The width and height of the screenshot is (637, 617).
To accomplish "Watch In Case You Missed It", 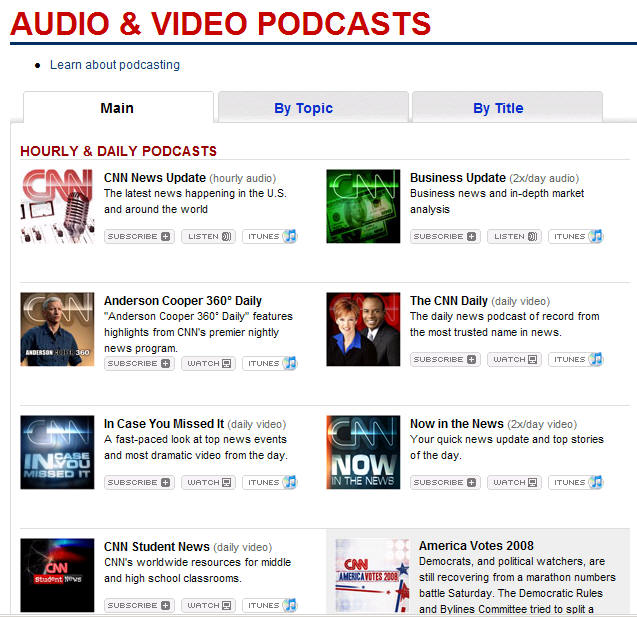I will (208, 482).
